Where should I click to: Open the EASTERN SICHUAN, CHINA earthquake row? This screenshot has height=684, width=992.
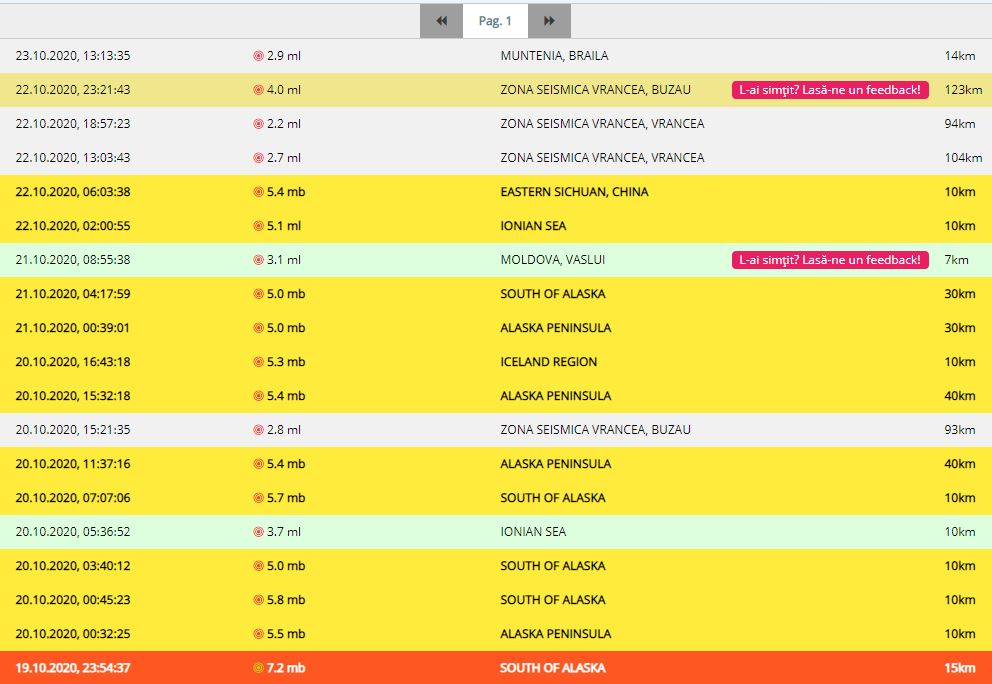pos(573,192)
